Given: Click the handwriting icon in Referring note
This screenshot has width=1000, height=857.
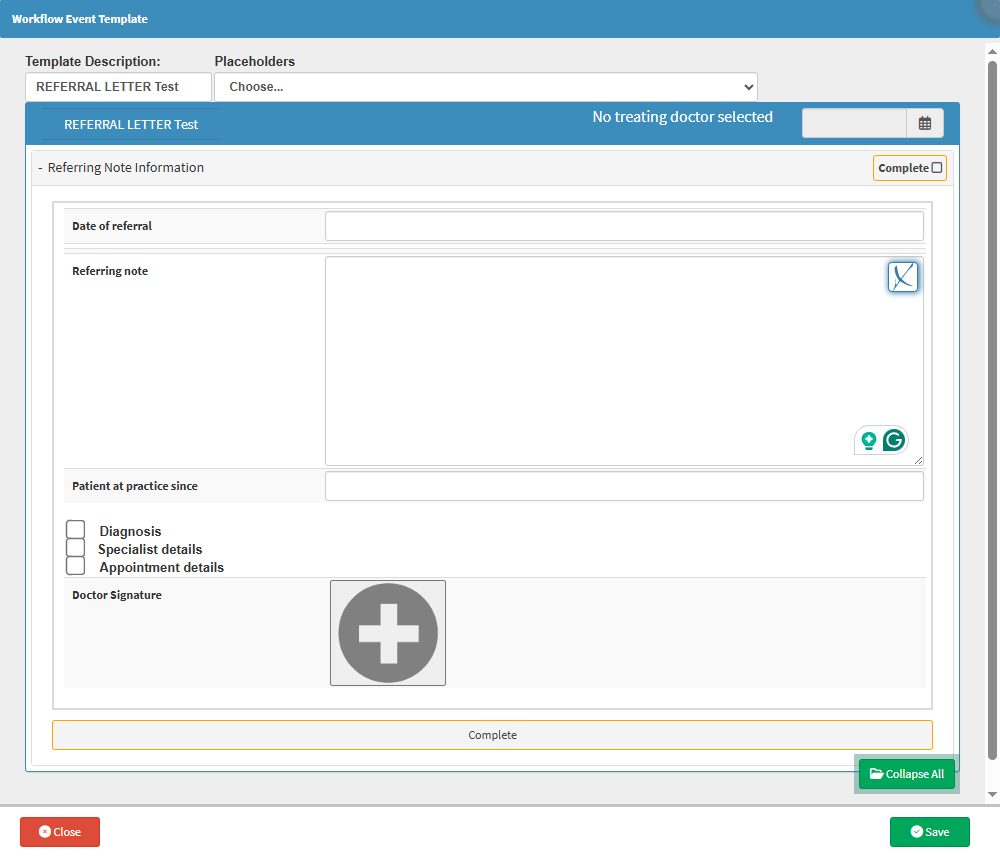Looking at the screenshot, I should coord(903,277).
